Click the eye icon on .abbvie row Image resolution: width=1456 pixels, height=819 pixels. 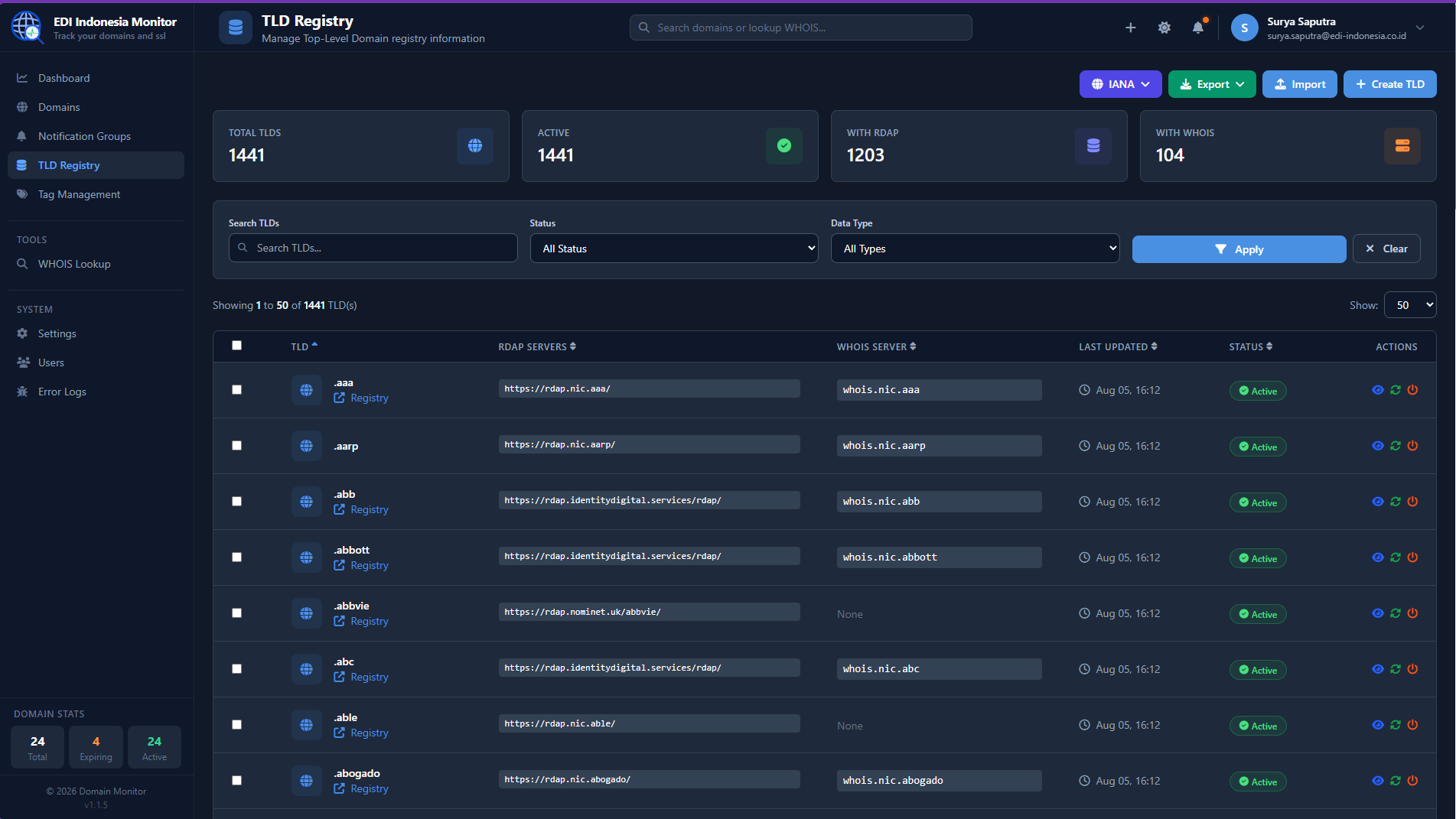(x=1377, y=613)
